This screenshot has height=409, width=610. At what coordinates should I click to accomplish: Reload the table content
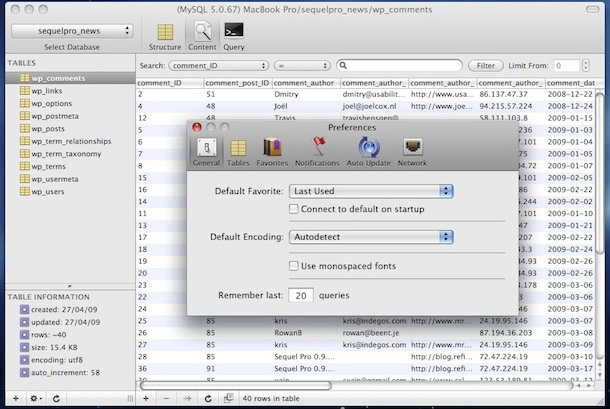208,398
